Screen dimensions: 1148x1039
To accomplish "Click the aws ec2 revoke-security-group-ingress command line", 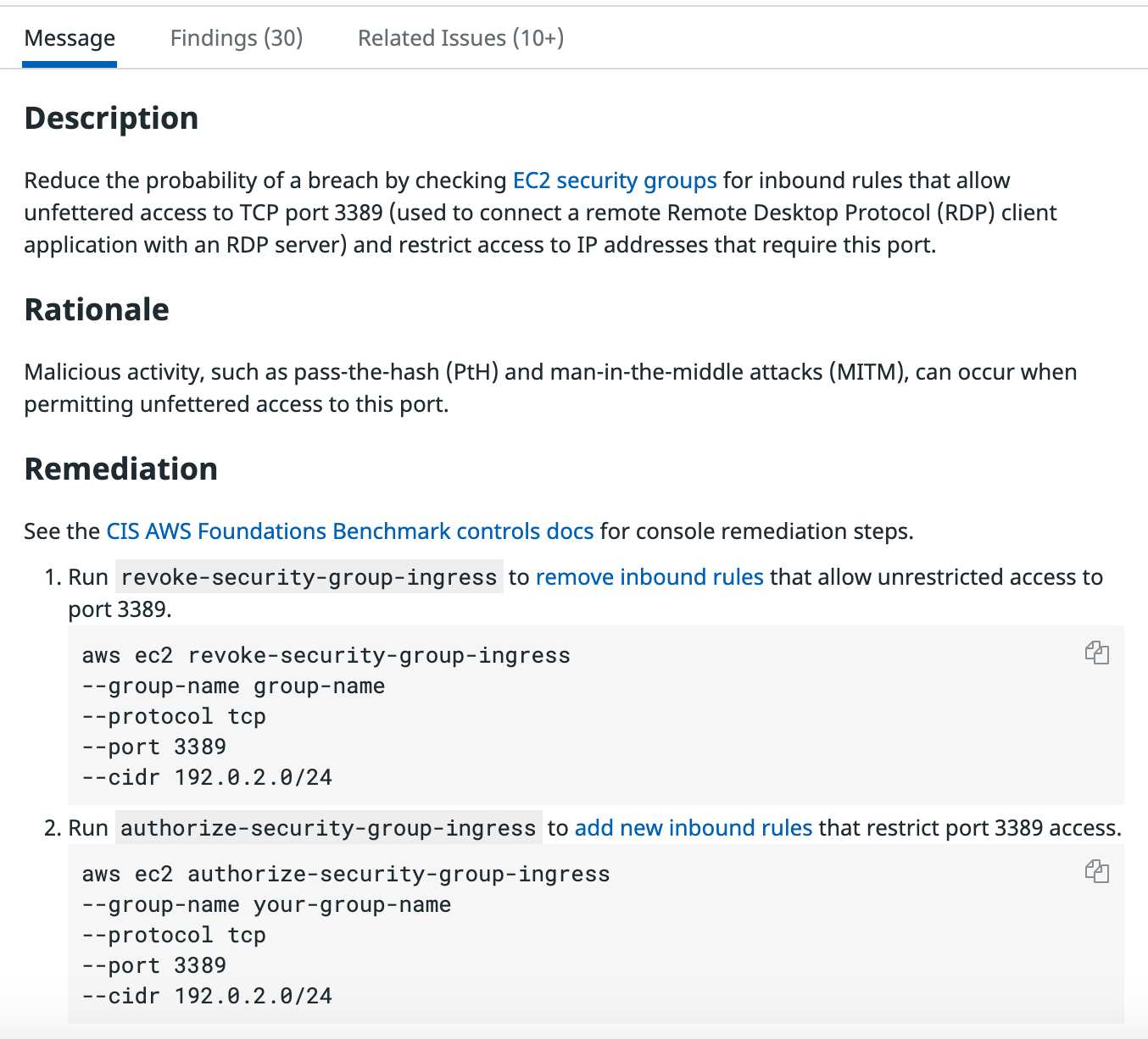I will [326, 655].
